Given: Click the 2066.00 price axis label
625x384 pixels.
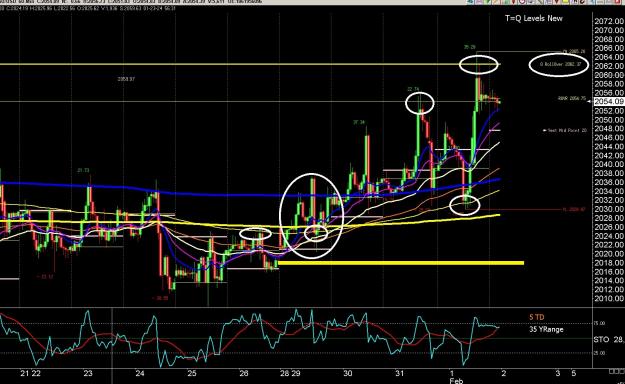Looking at the screenshot, I should click(609, 48).
